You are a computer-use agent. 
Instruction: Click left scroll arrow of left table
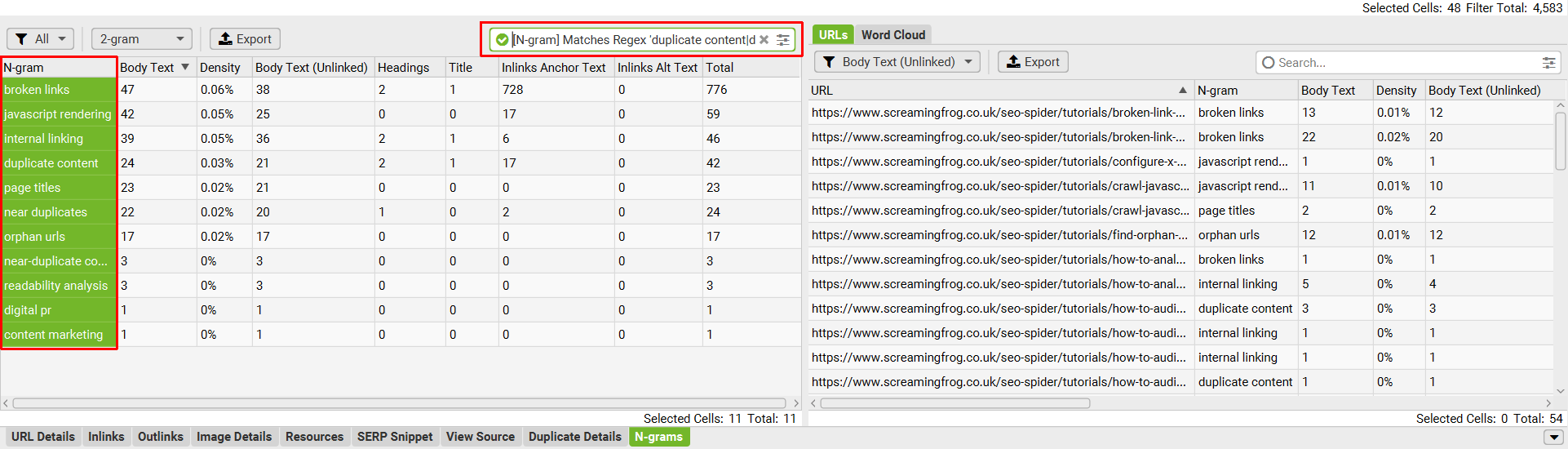[x=6, y=403]
